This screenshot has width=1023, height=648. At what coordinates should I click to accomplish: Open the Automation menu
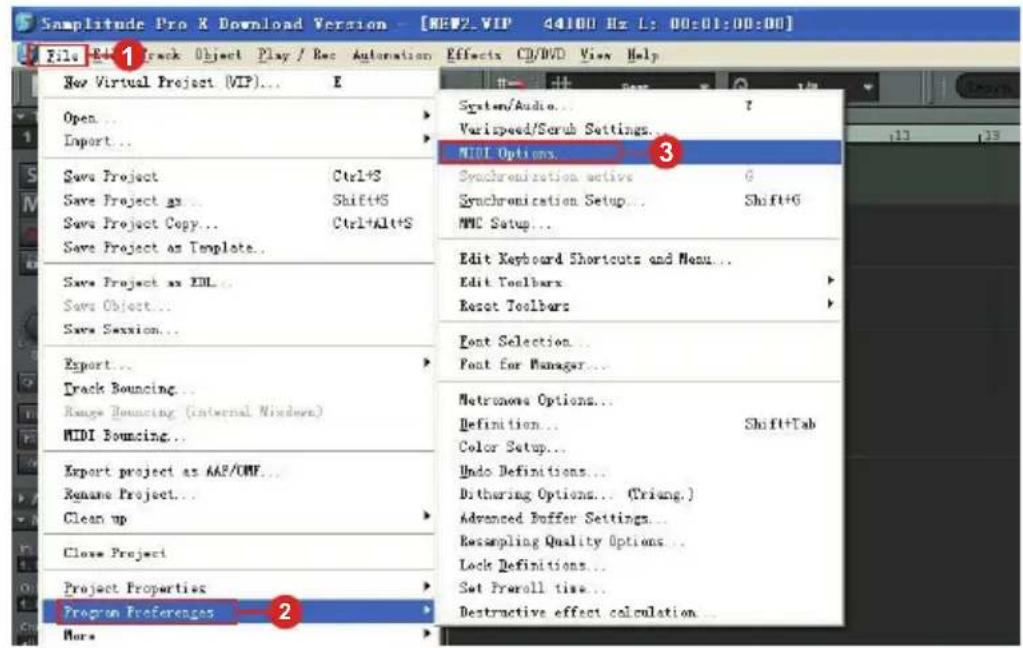pos(391,55)
